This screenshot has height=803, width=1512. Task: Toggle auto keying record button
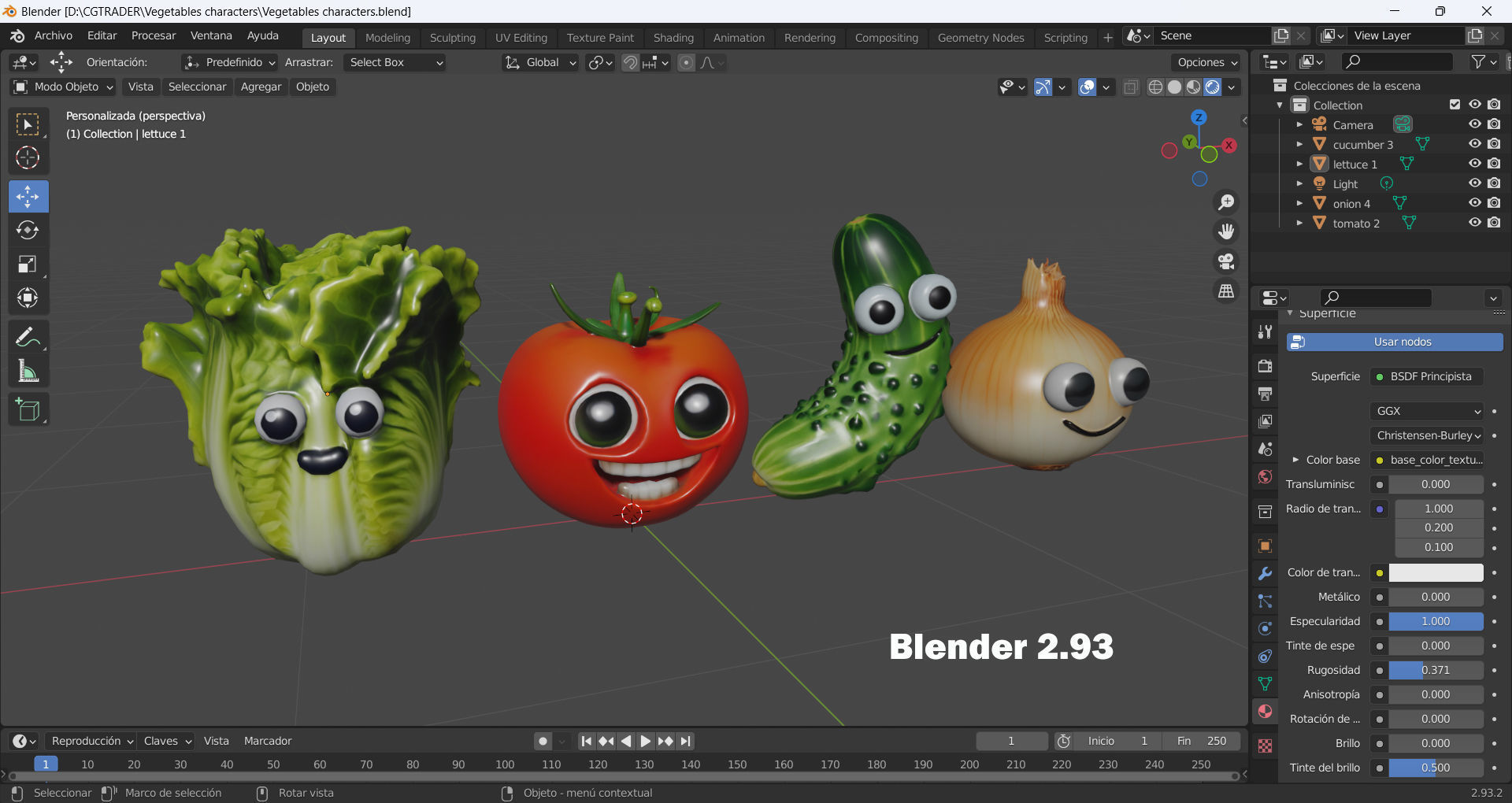[543, 741]
